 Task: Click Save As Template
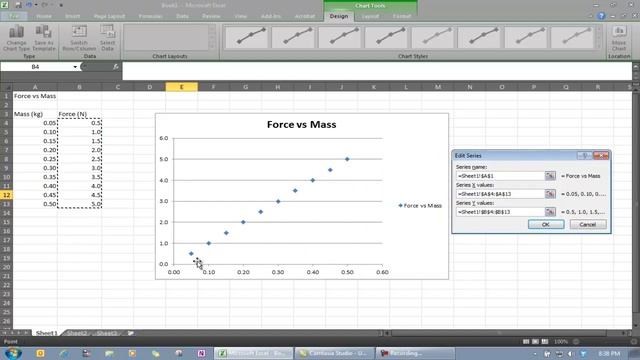click(x=44, y=38)
